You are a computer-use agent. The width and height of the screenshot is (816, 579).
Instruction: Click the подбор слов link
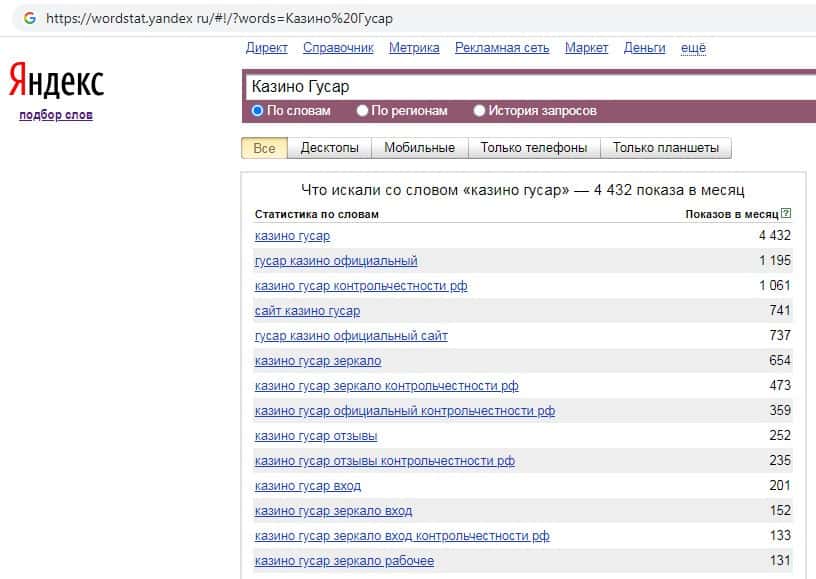56,115
